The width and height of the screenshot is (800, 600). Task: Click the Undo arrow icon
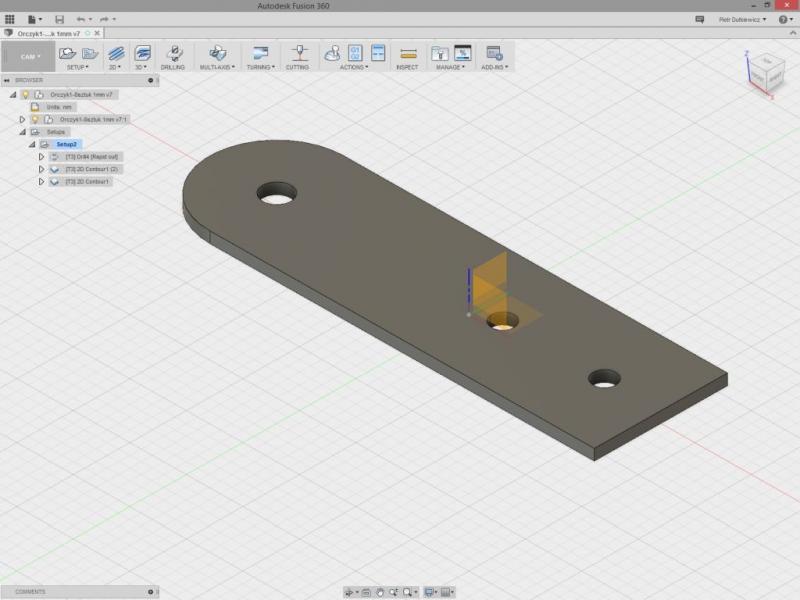click(81, 19)
